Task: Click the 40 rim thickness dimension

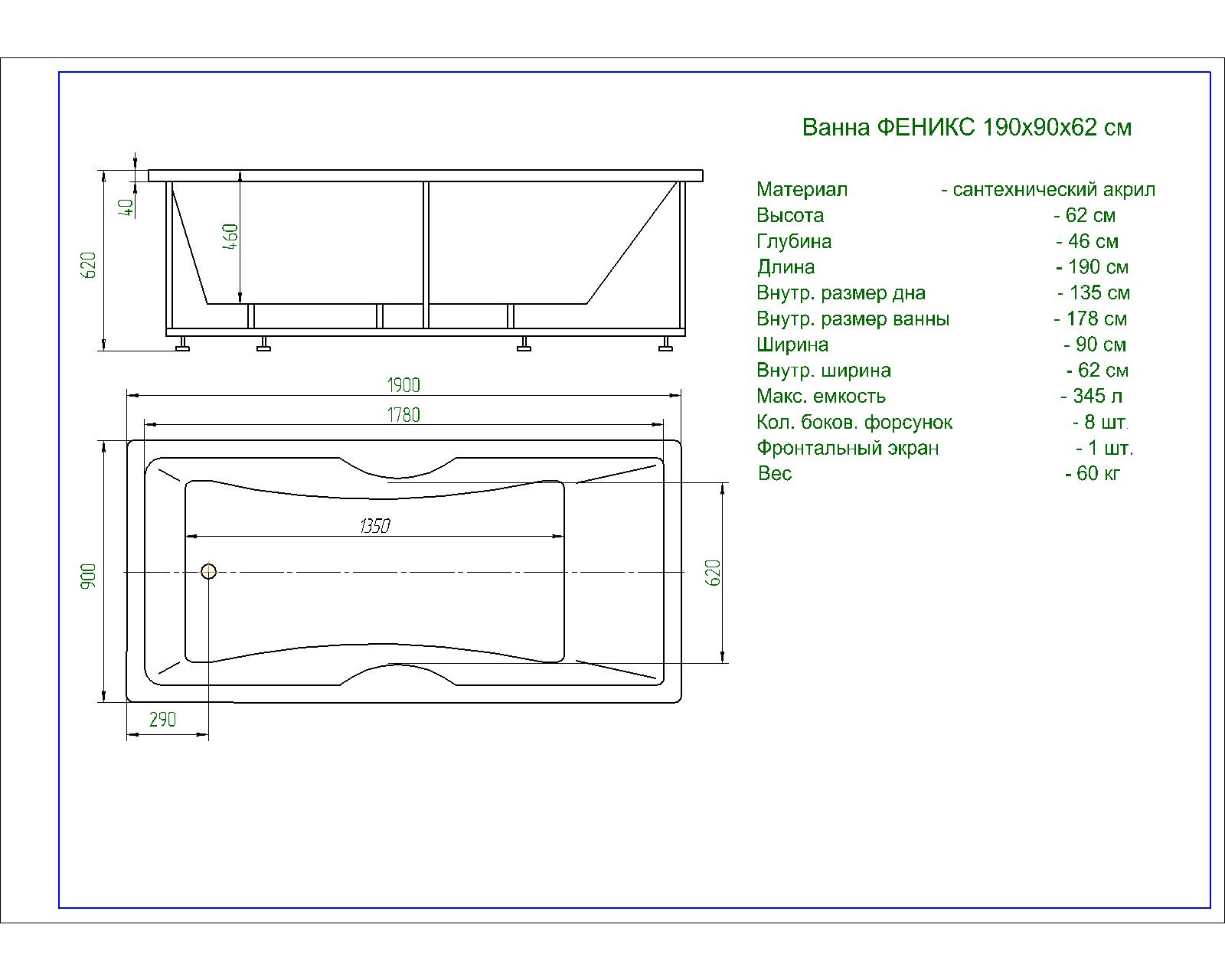Action: click(x=127, y=205)
